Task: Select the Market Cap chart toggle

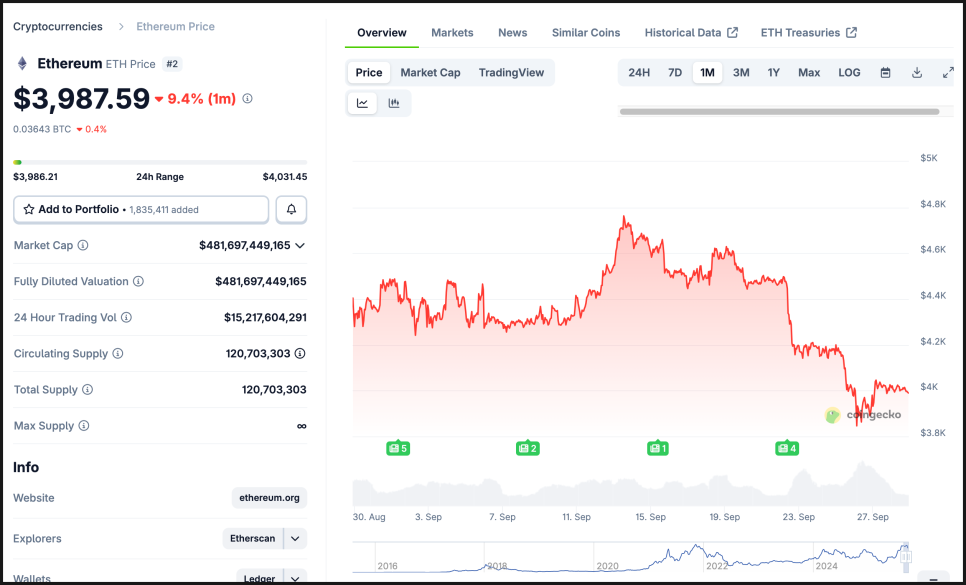Action: [x=431, y=73]
